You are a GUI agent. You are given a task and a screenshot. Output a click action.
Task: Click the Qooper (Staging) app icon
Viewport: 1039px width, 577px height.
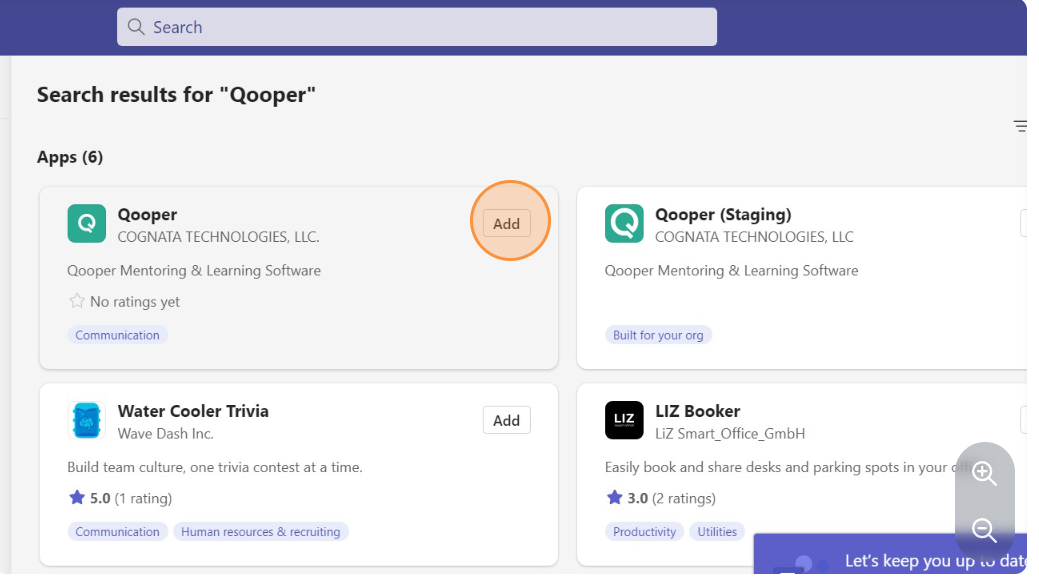[x=624, y=224]
